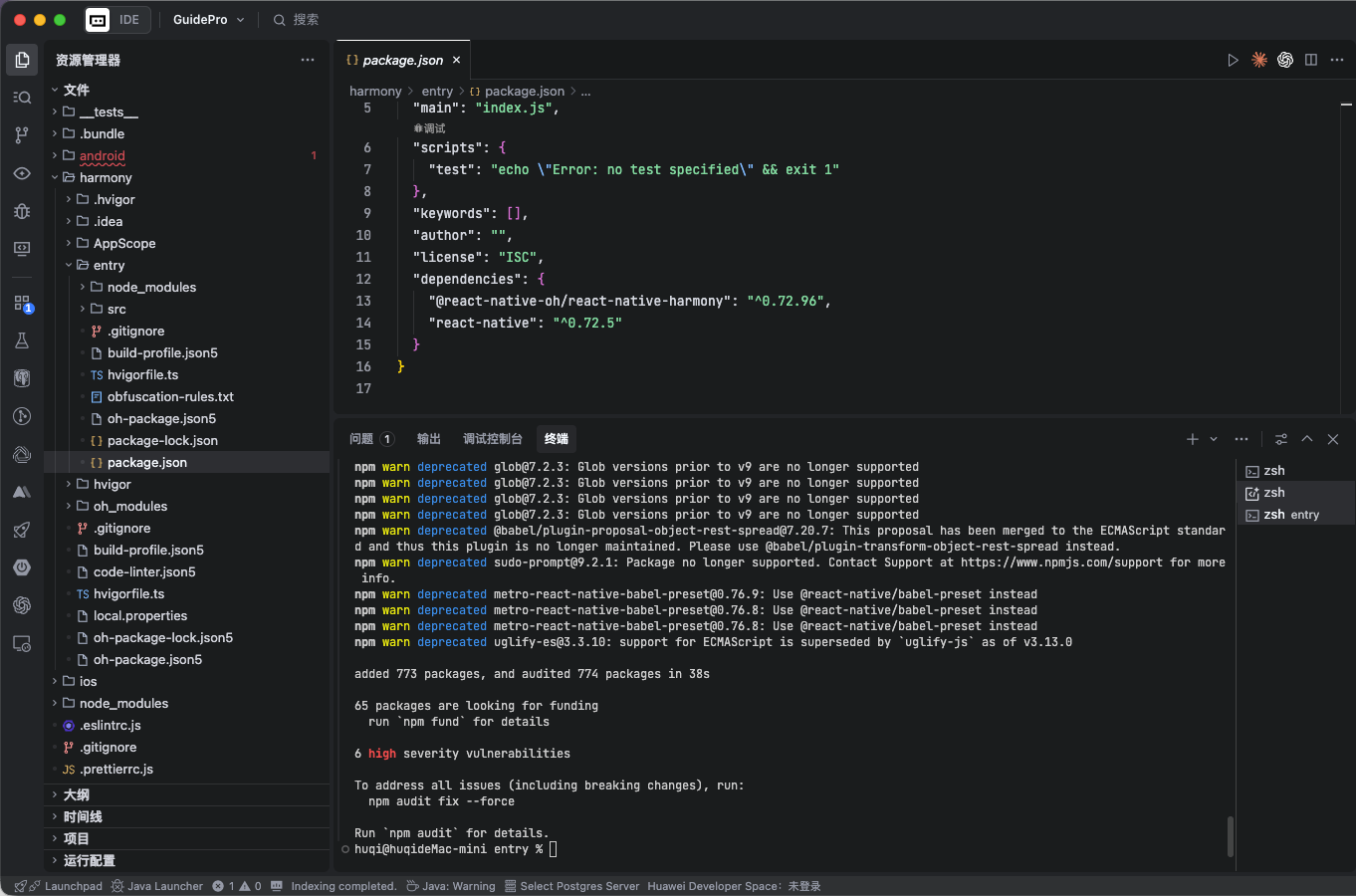Click the orange starburst icon in editor toolbar

(1259, 60)
